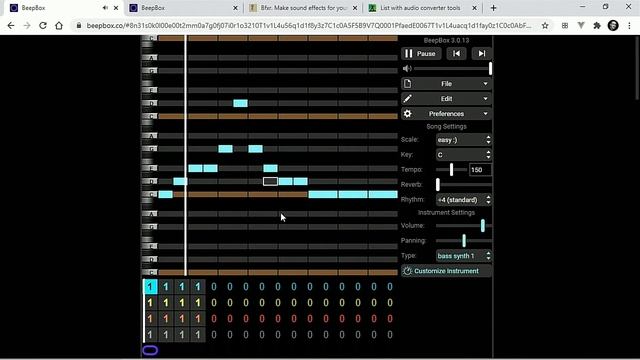Open the Key selector showing C
Viewport: 640px width, 360px height.
pos(463,155)
